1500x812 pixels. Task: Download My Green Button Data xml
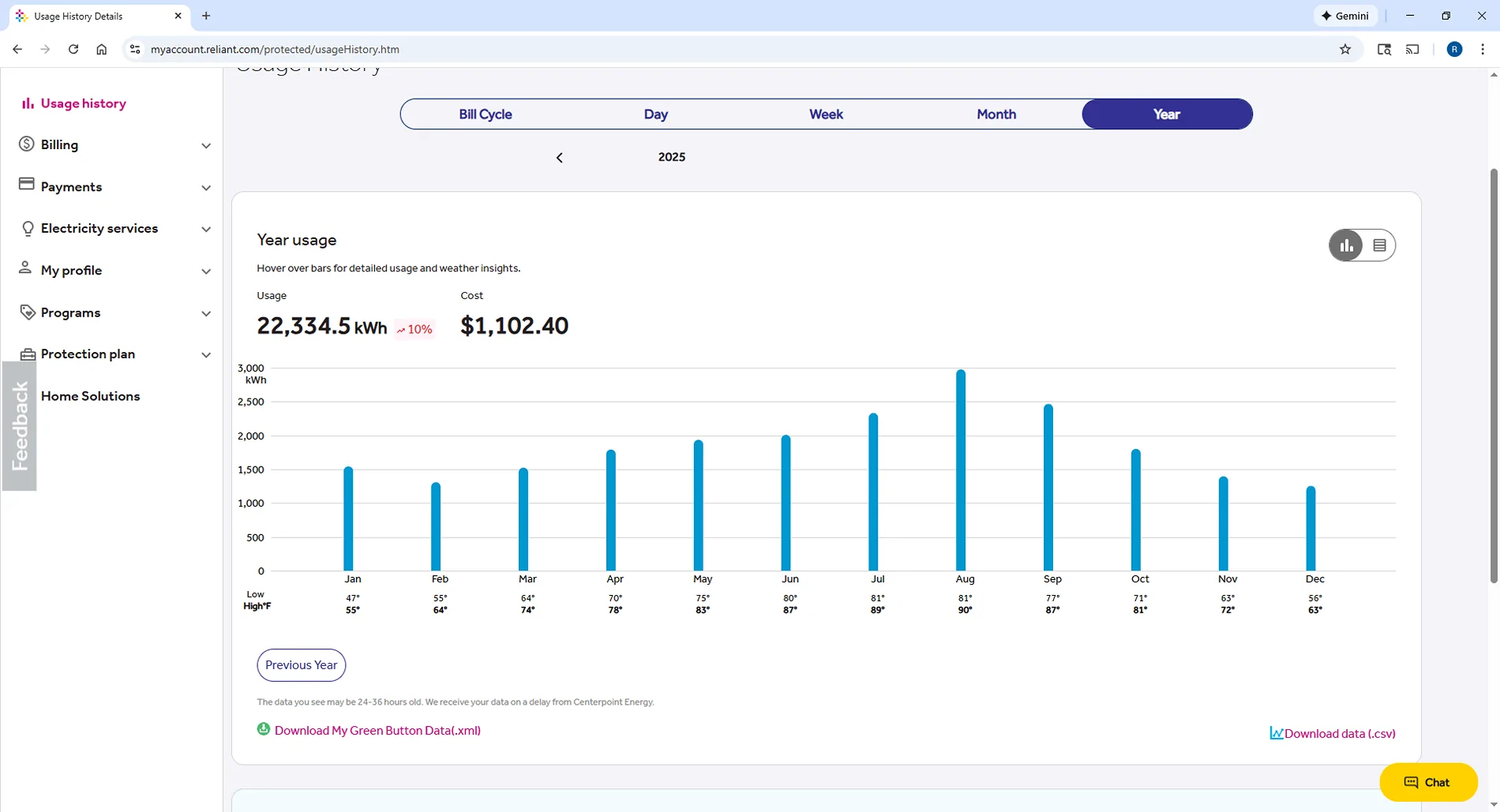click(377, 731)
